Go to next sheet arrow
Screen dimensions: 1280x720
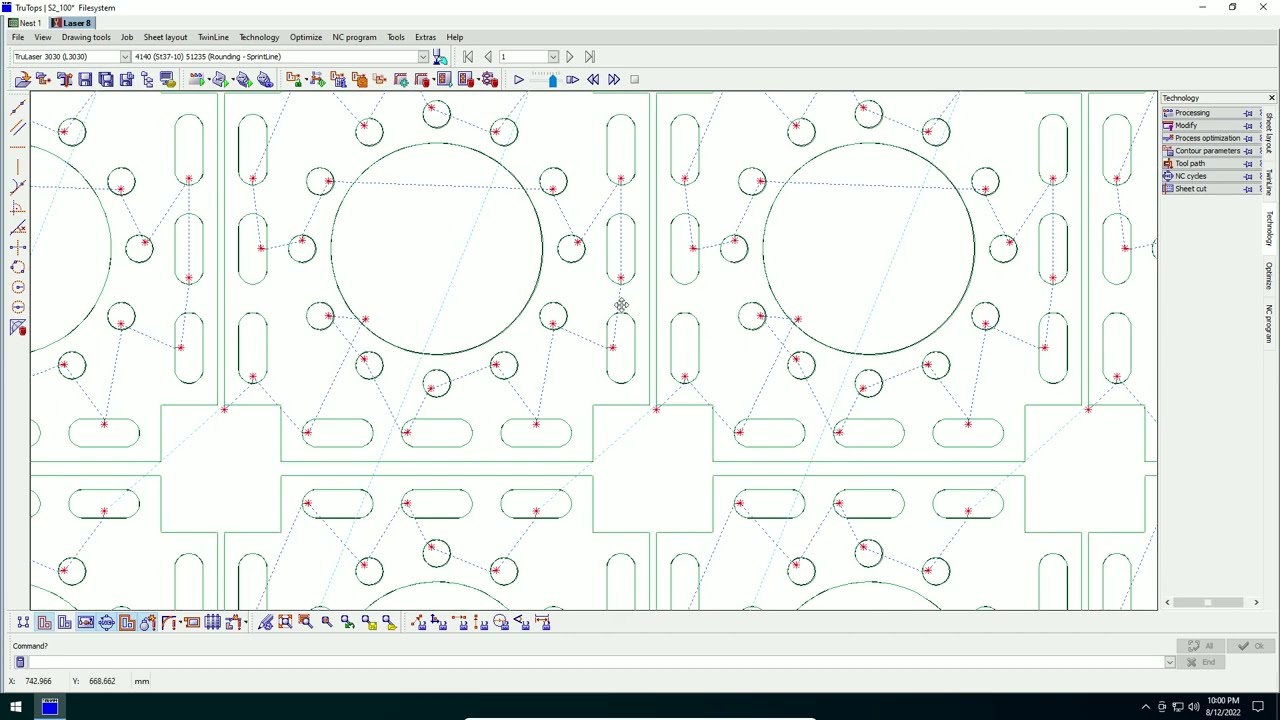pyautogui.click(x=570, y=57)
